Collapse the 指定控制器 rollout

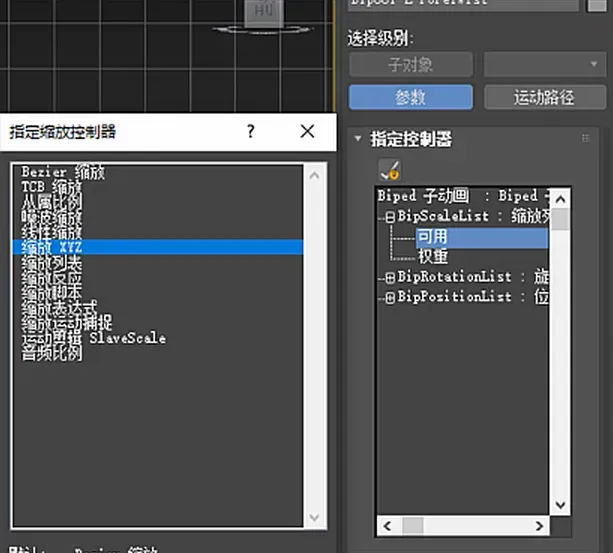358,139
